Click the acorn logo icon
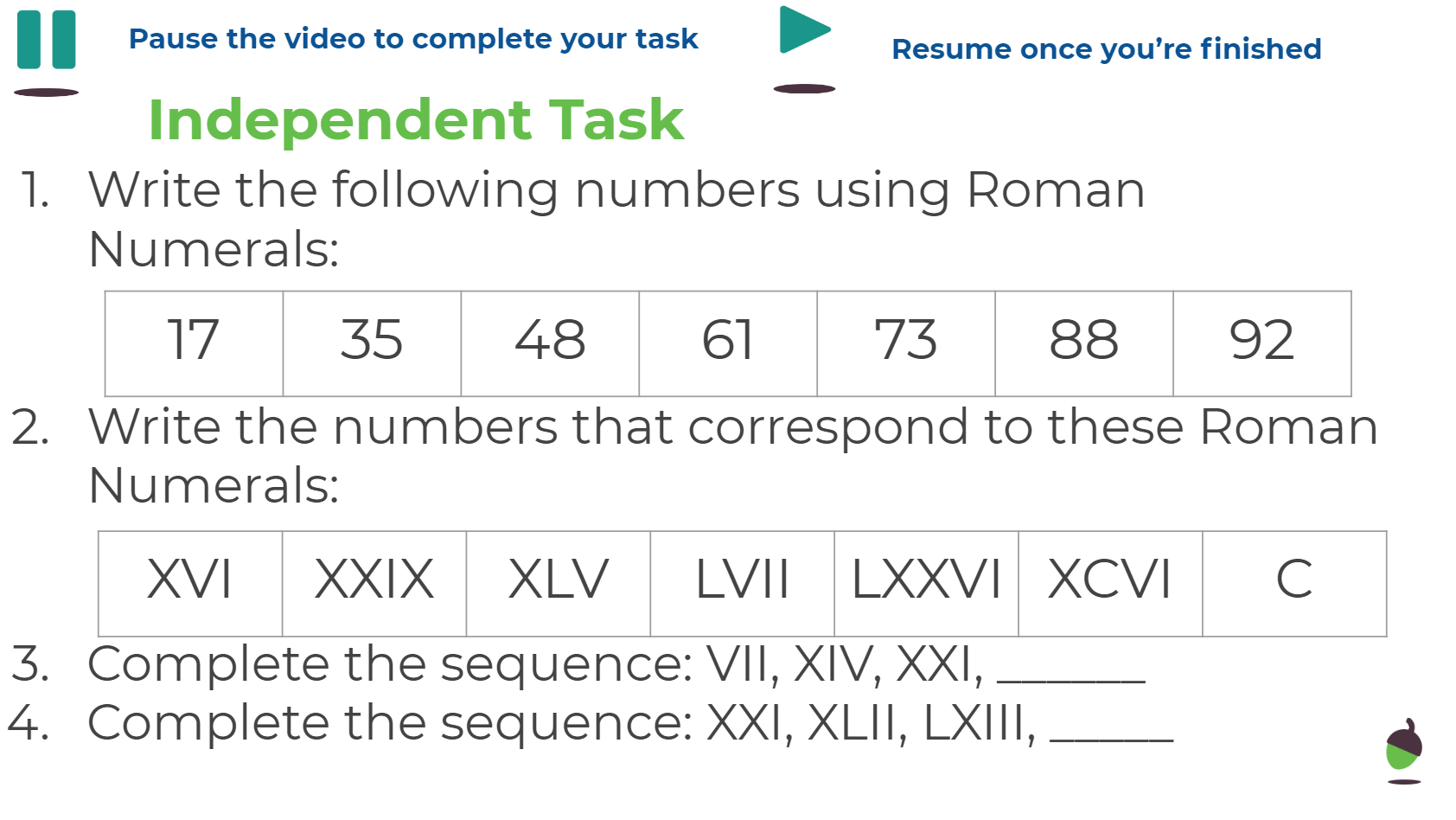The height and width of the screenshot is (820, 1456). click(x=1404, y=745)
